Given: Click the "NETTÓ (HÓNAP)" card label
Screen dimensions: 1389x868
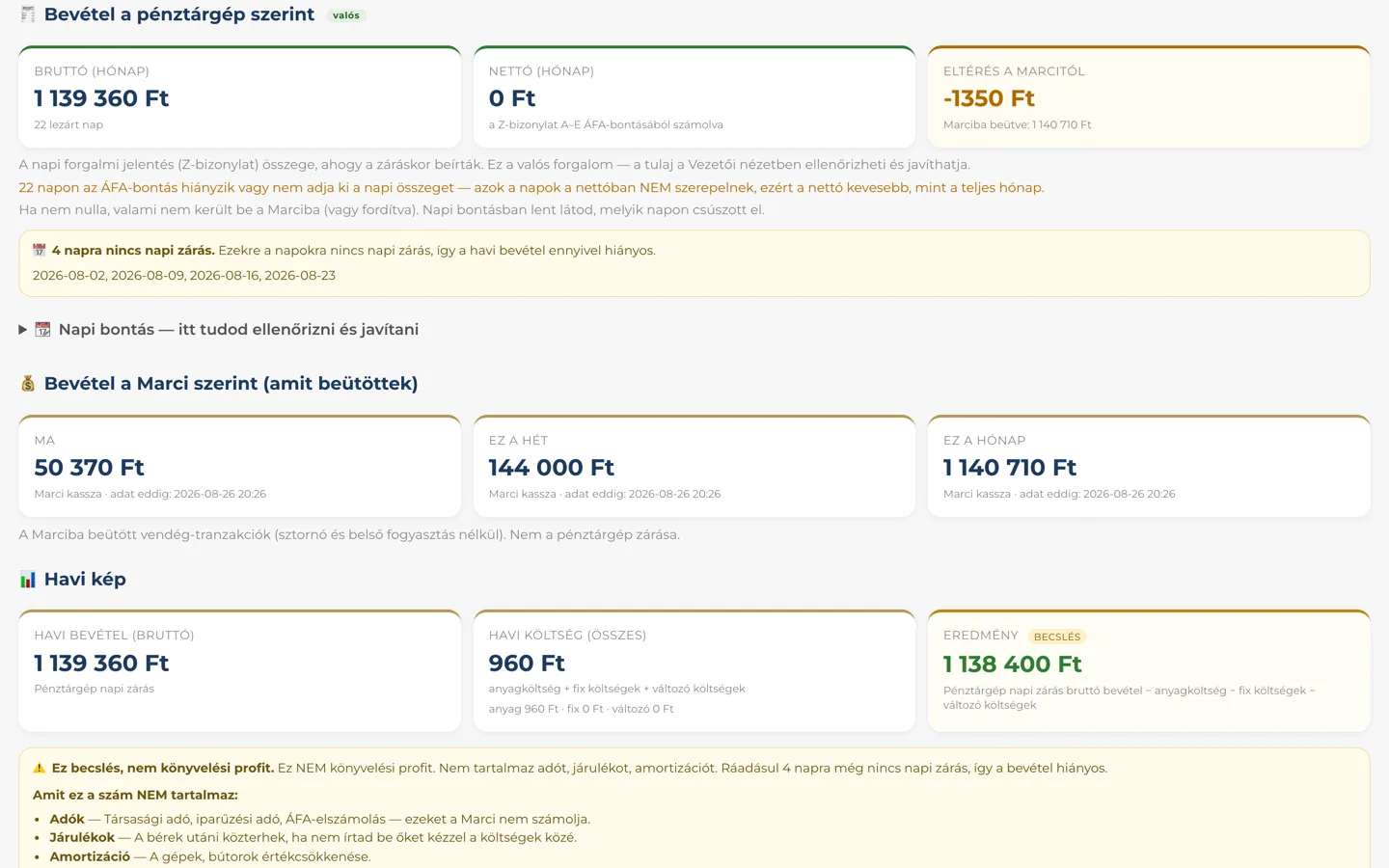Looking at the screenshot, I should 541,71.
